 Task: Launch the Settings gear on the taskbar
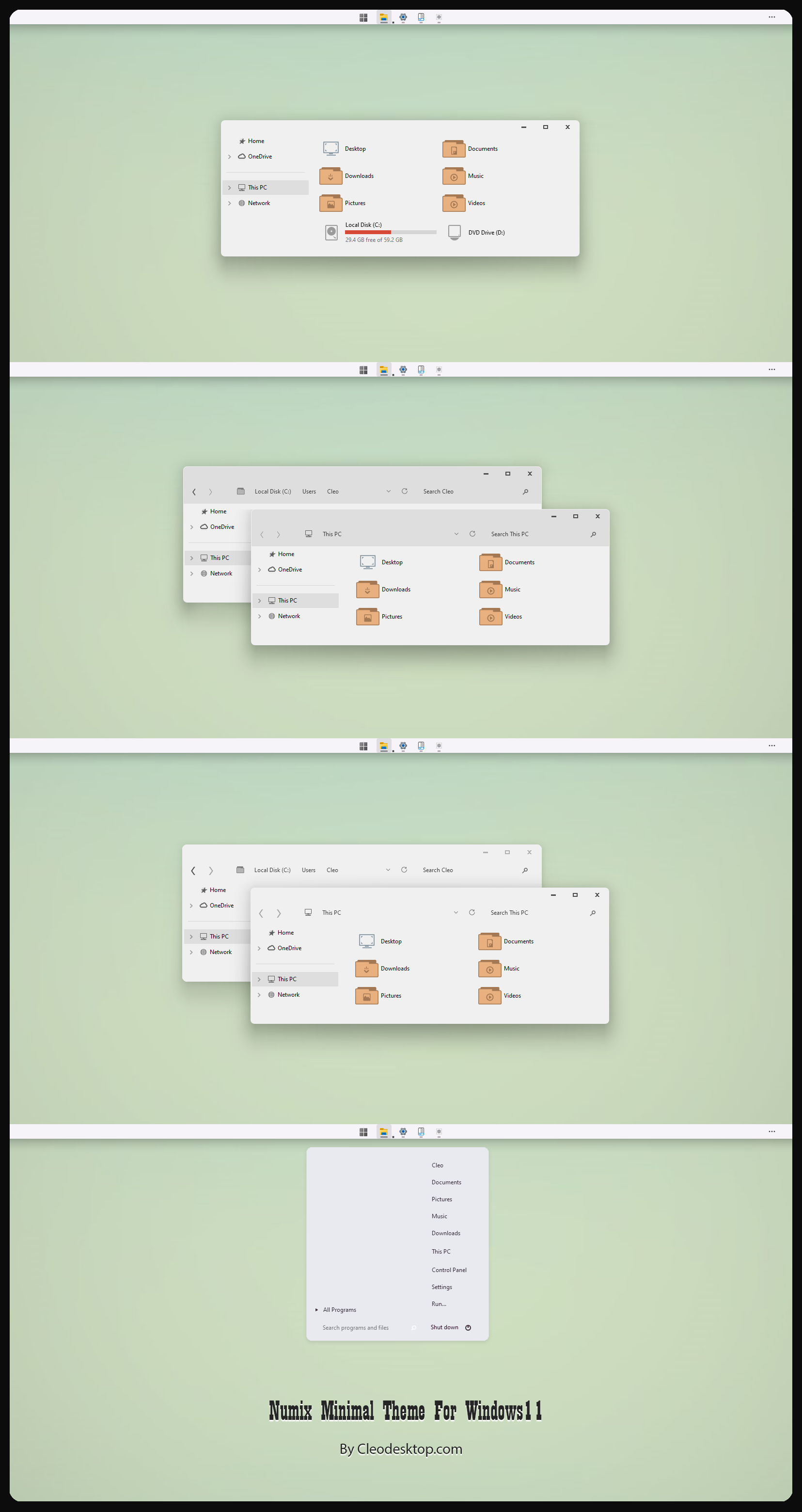pyautogui.click(x=403, y=17)
